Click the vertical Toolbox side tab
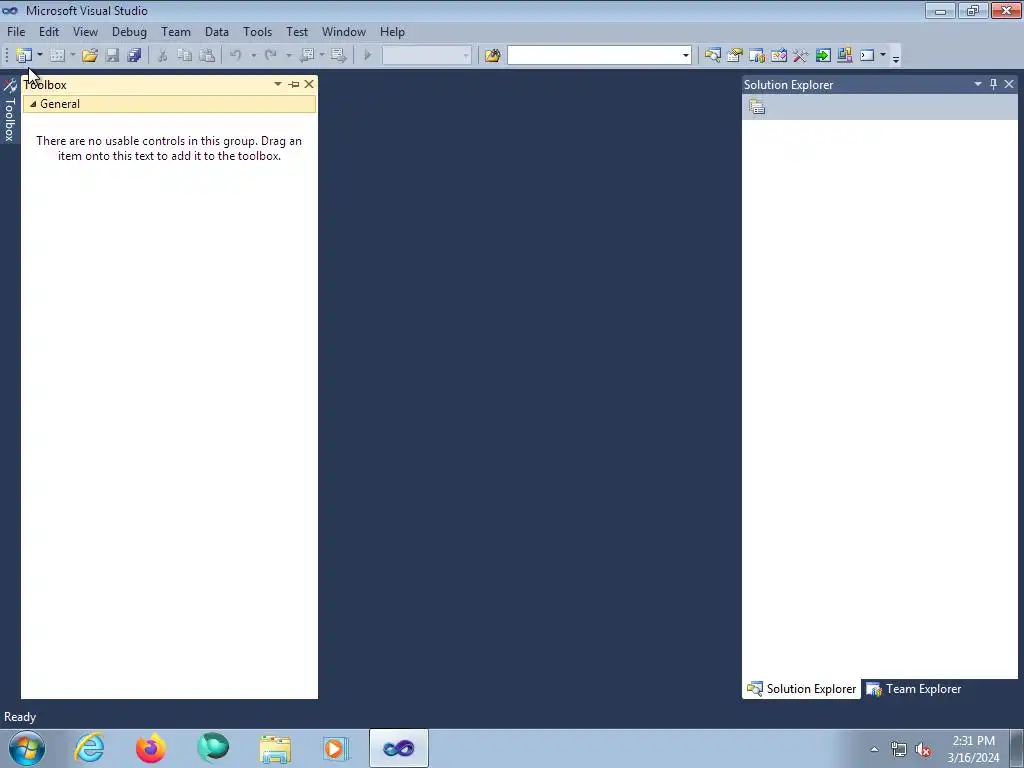The height and width of the screenshot is (768, 1024). point(10,110)
